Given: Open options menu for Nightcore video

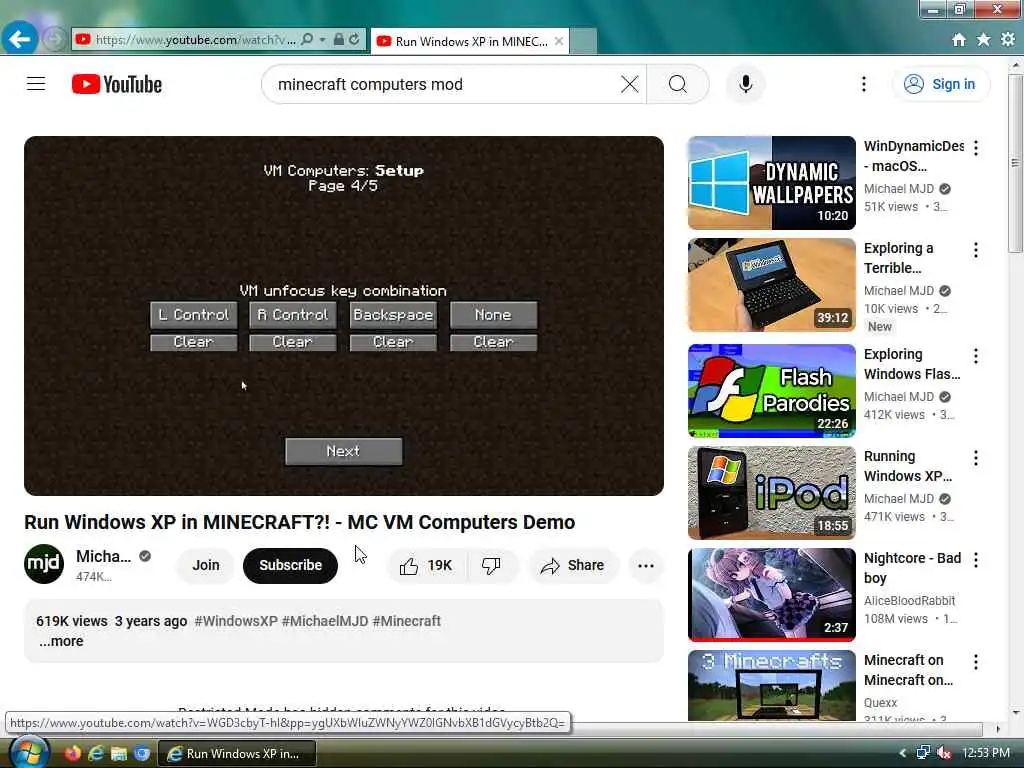Looking at the screenshot, I should coord(976,560).
